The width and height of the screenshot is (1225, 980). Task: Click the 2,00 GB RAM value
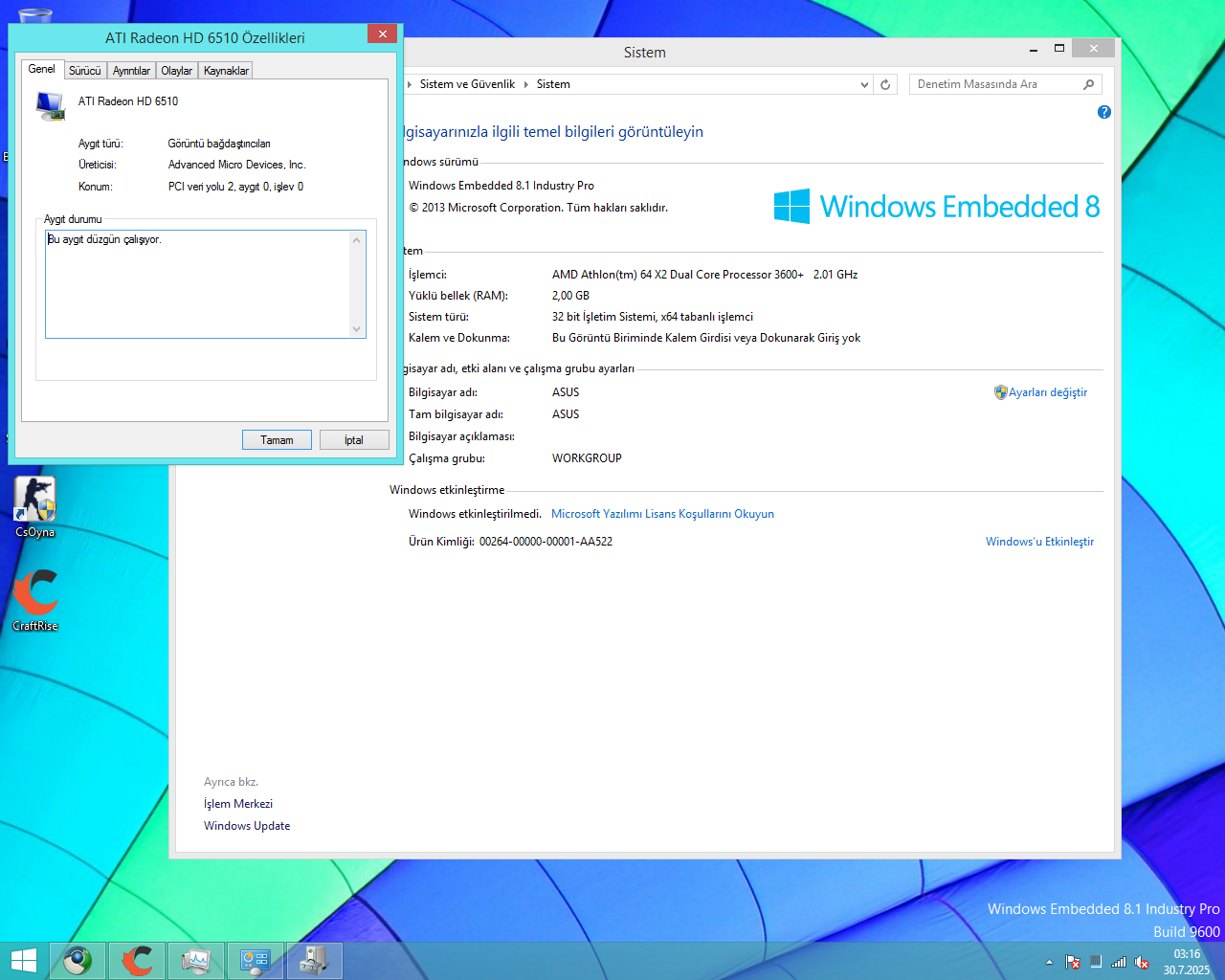click(570, 296)
